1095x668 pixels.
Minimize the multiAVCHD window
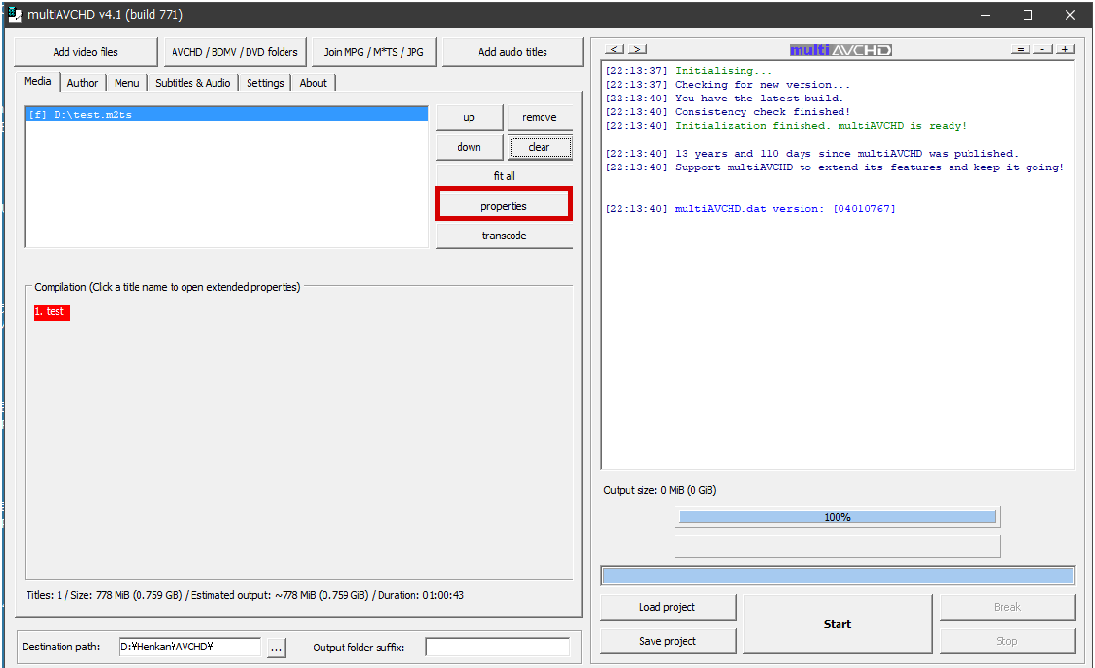(x=985, y=15)
